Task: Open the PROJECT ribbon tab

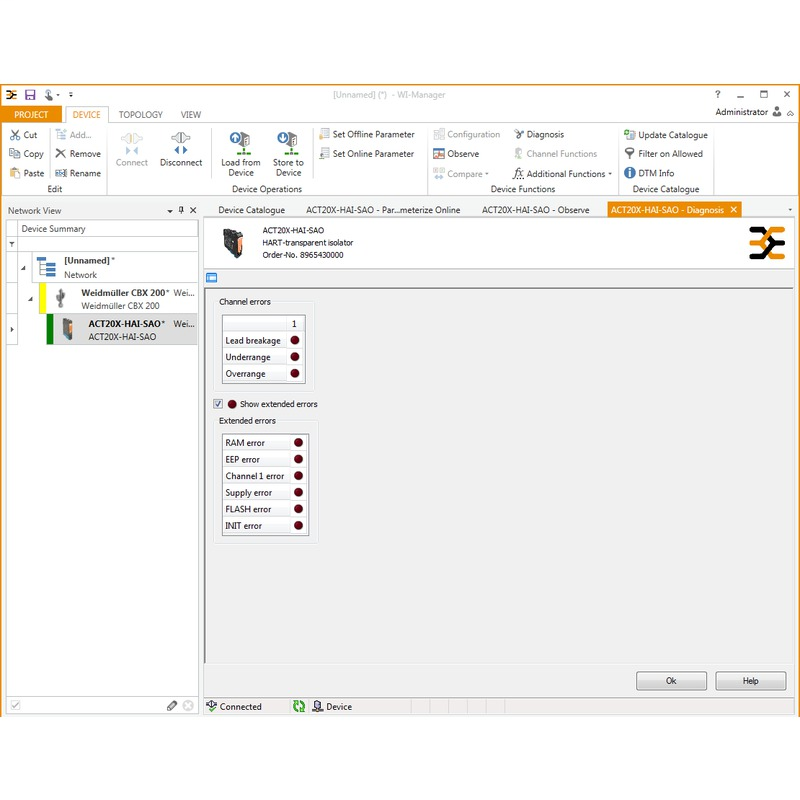Action: (x=31, y=115)
